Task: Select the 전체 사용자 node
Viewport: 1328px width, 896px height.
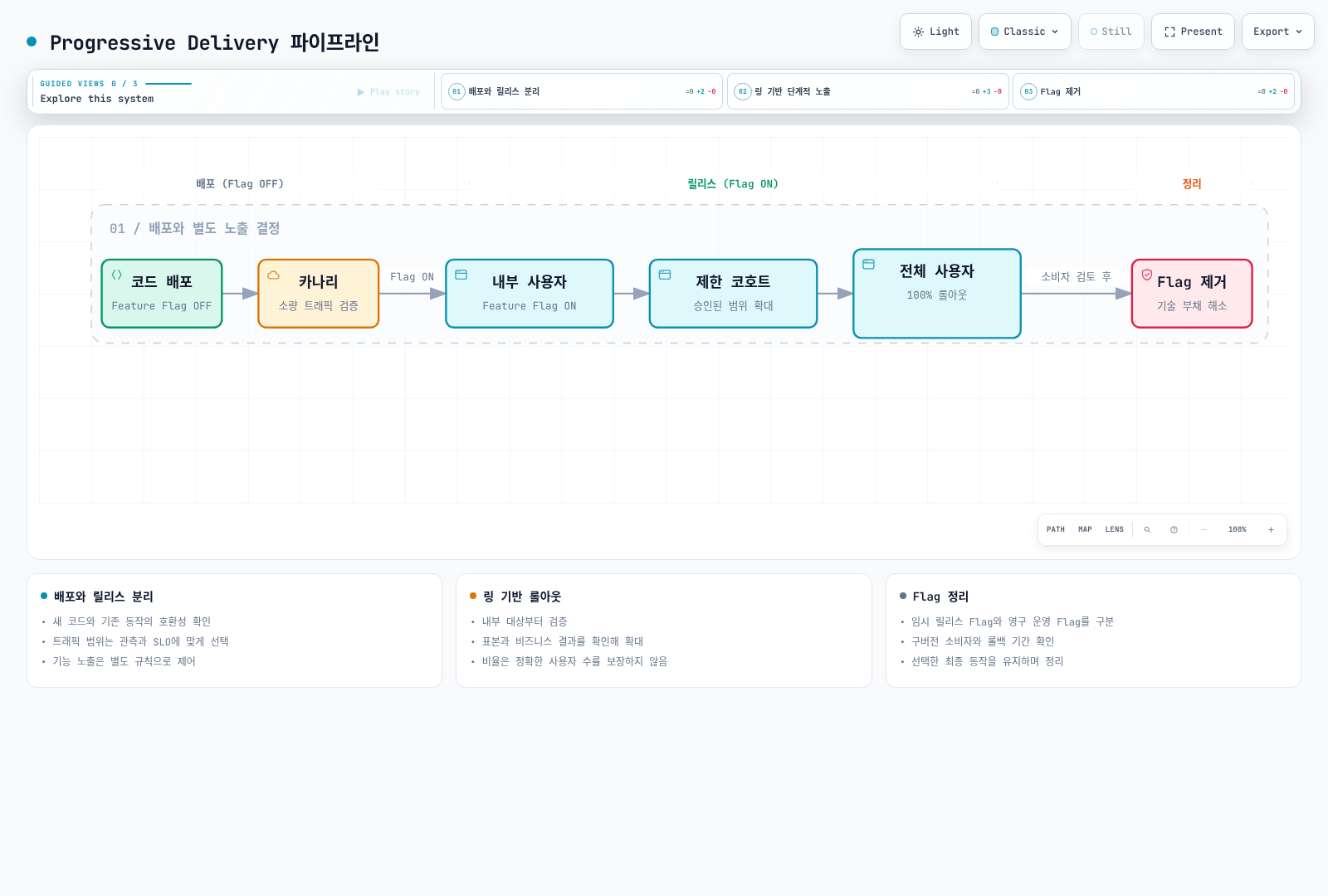Action: pos(937,294)
